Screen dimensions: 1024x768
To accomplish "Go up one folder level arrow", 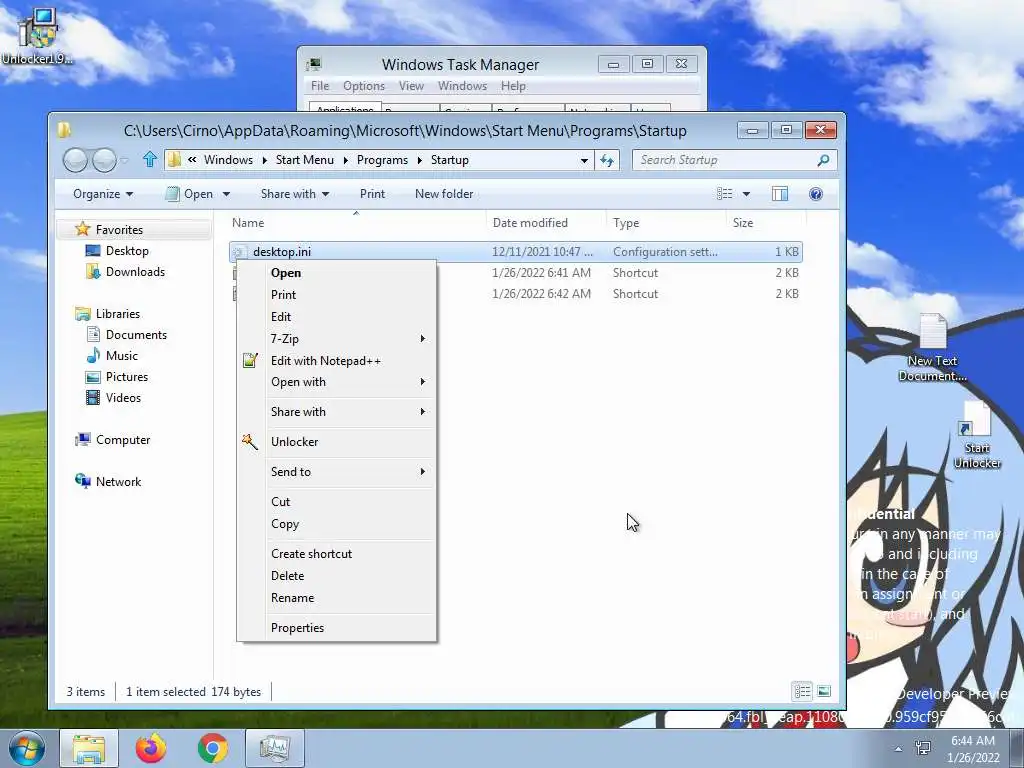I will 150,159.
